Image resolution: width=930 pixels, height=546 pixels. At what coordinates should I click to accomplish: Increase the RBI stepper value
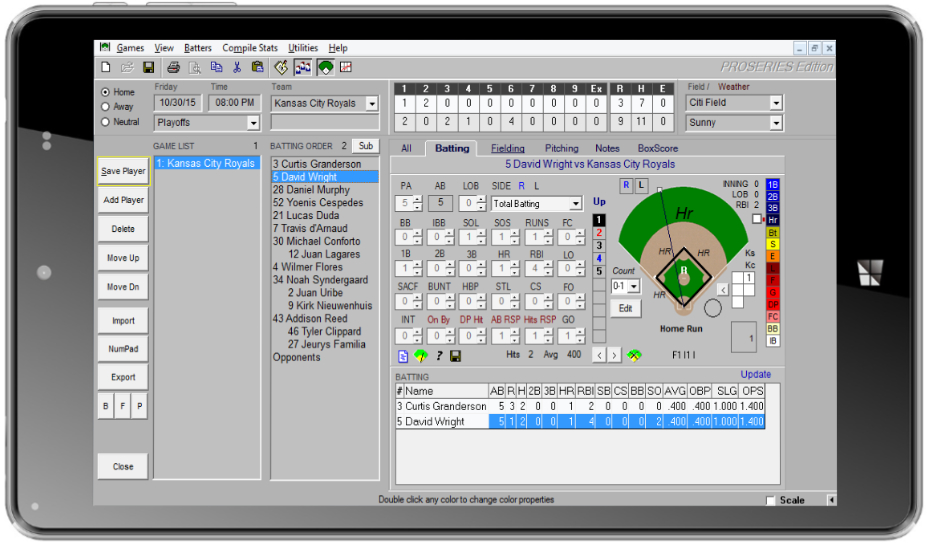click(548, 265)
